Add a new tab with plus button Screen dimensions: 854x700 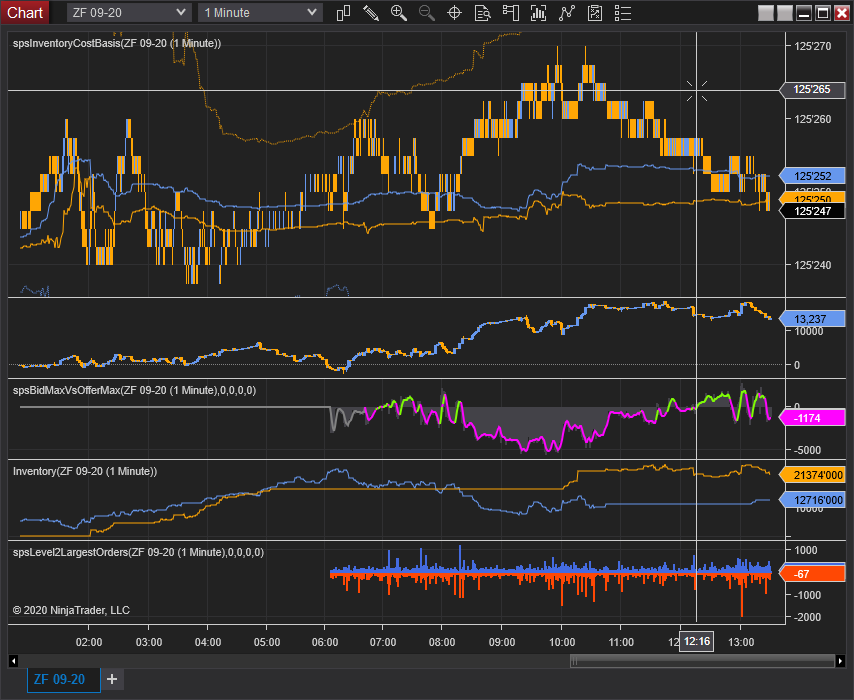(x=112, y=679)
